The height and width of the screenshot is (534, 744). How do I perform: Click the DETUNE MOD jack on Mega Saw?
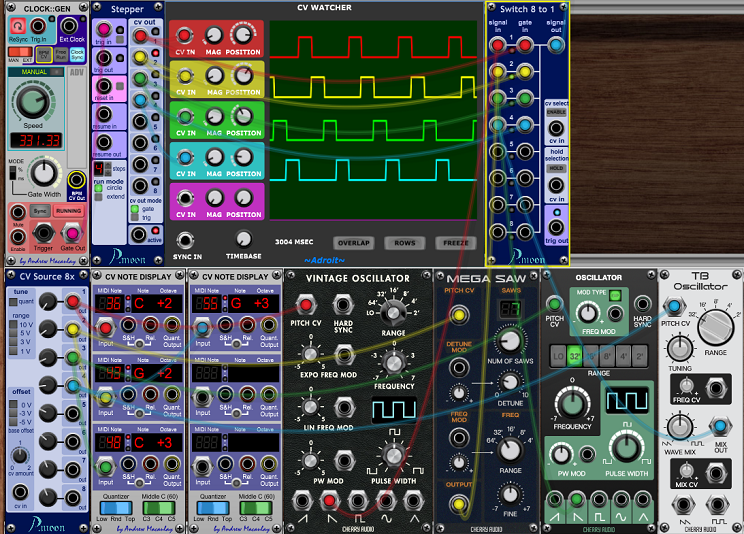coord(459,367)
